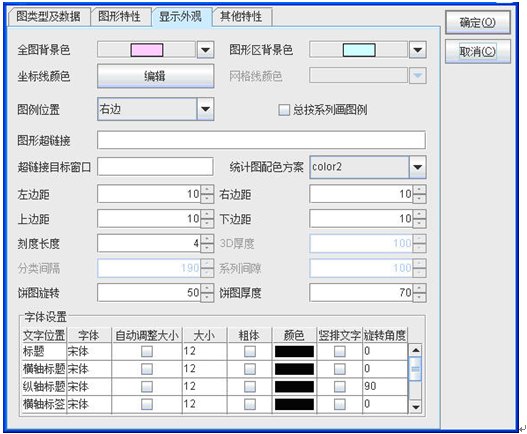Decrease 饼图厚度 value with down arrow

pyautogui.click(x=419, y=297)
